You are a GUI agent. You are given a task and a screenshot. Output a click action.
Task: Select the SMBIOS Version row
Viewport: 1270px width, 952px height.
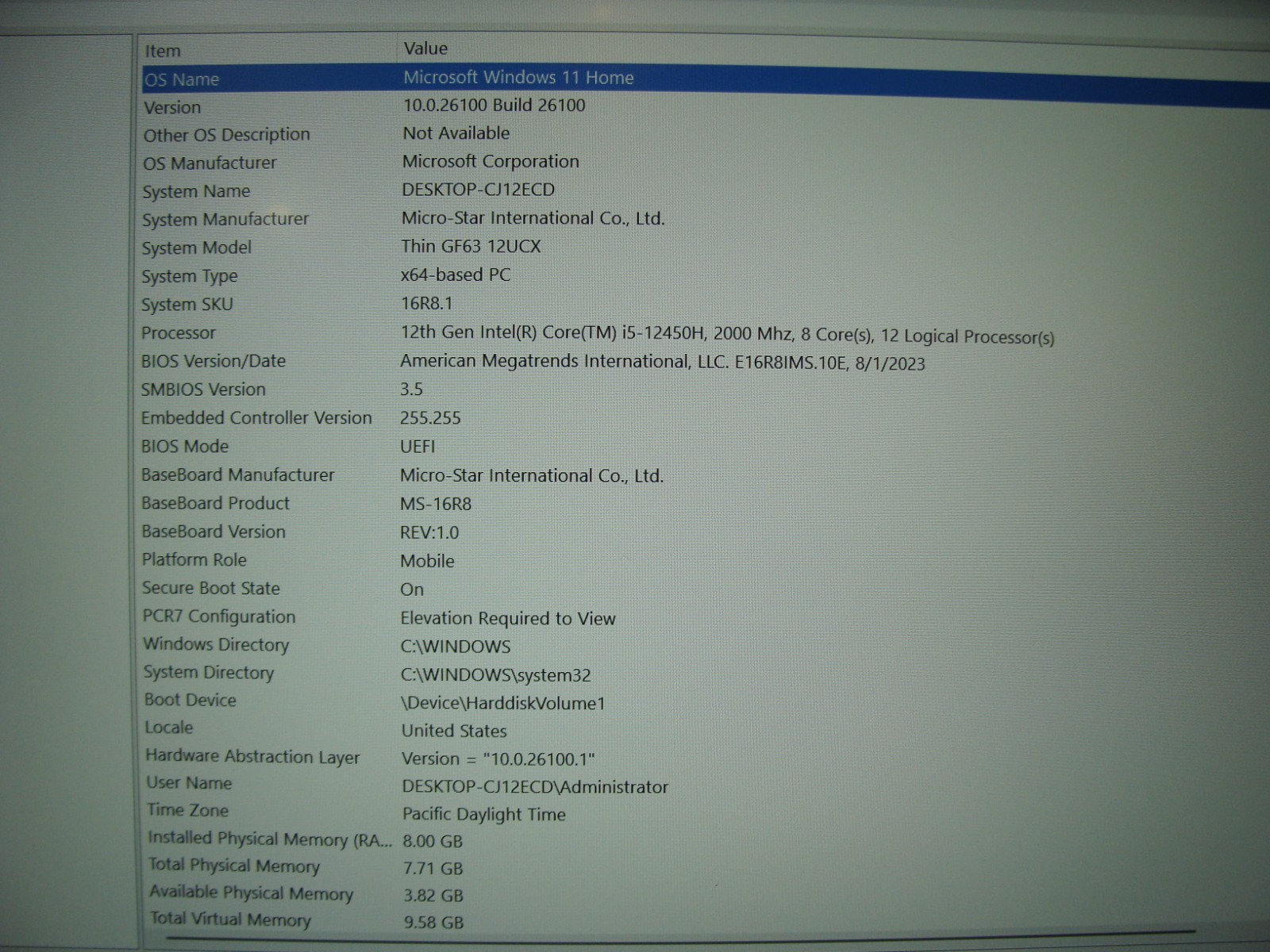coord(203,390)
